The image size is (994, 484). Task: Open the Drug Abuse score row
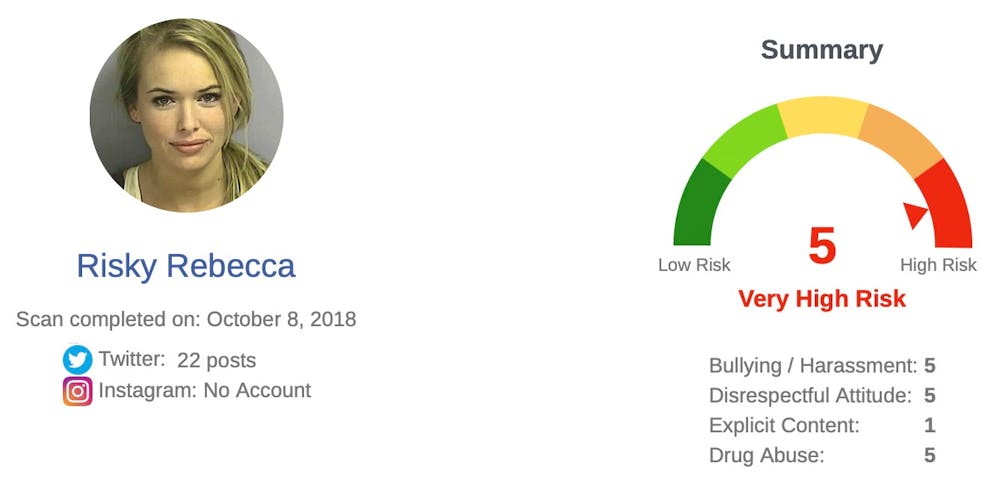pos(822,455)
